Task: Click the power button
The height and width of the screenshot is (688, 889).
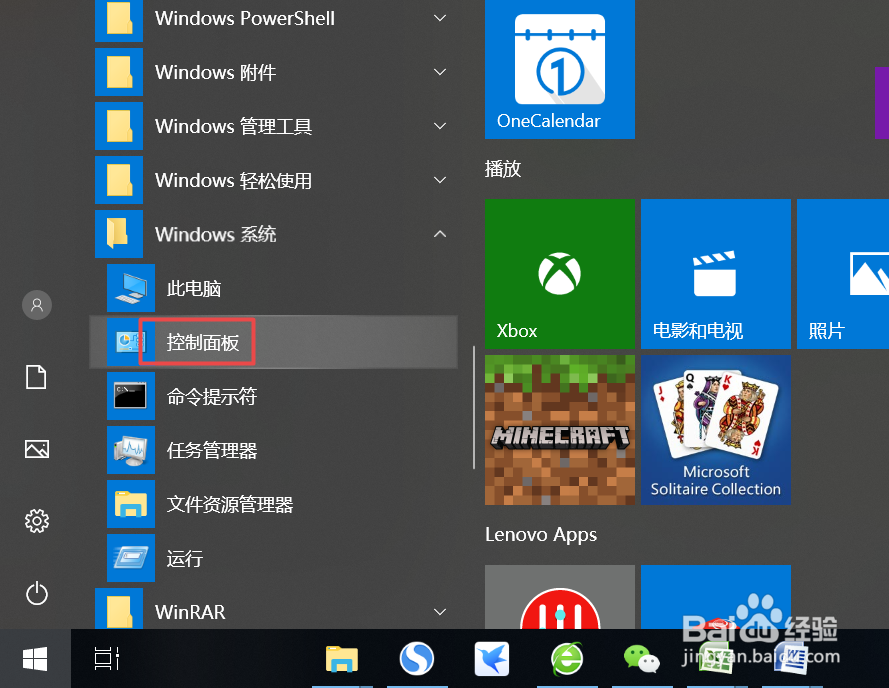Action: pyautogui.click(x=36, y=593)
